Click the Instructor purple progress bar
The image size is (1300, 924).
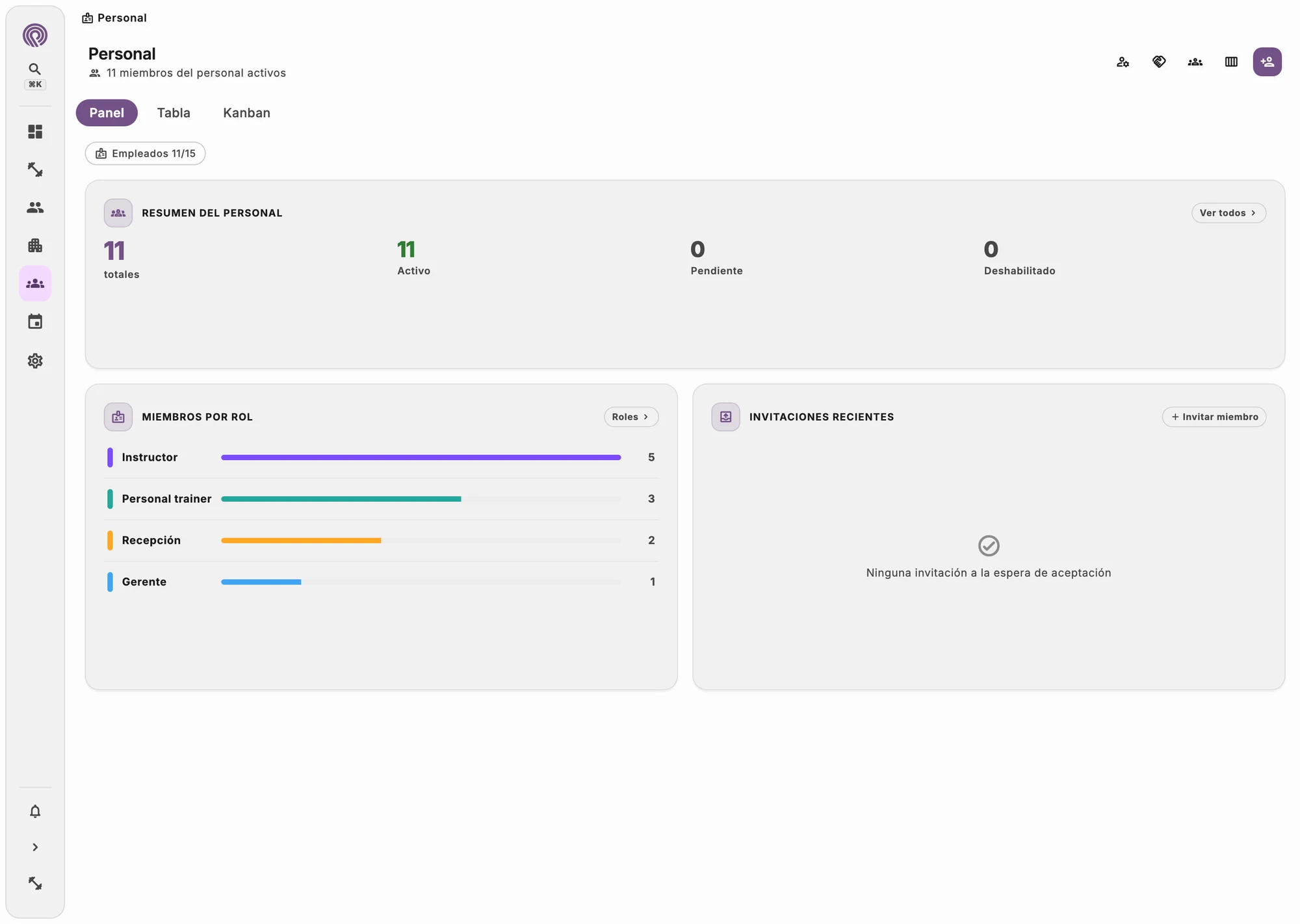pos(421,457)
